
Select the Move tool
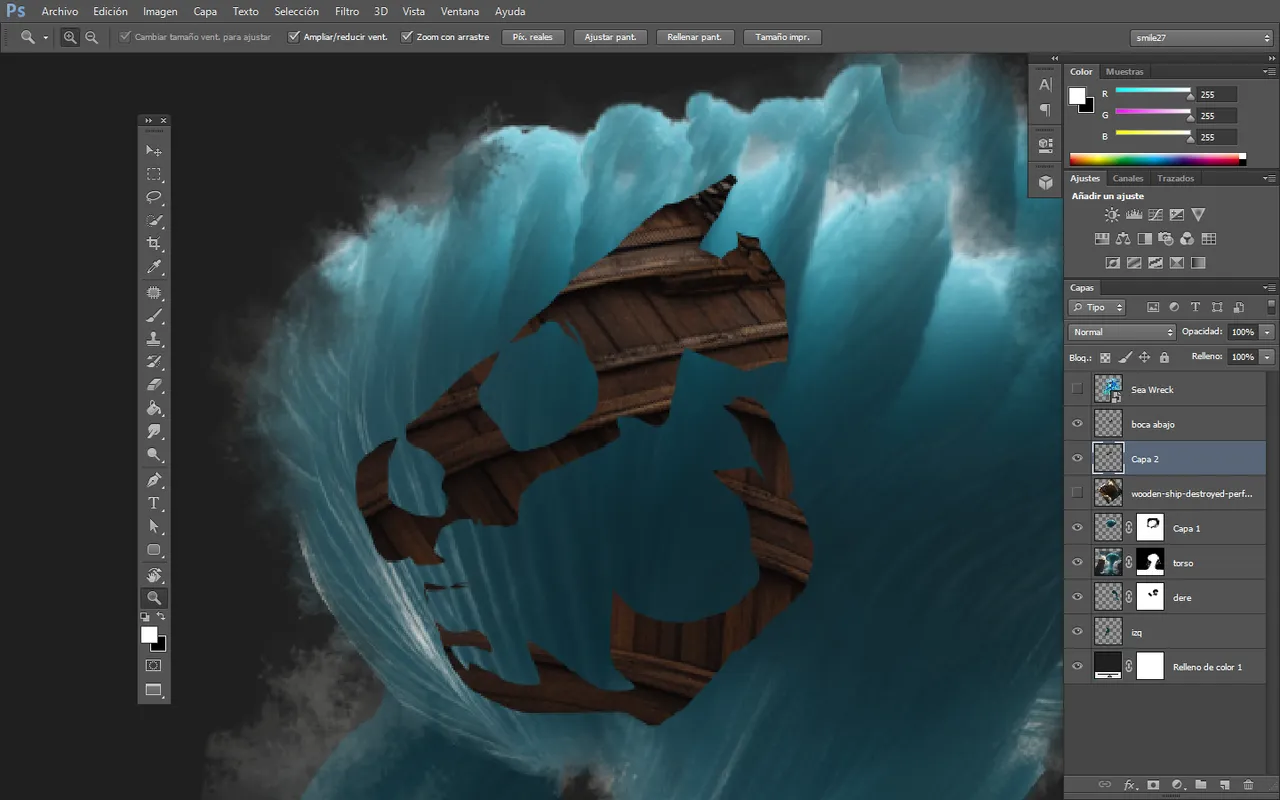click(x=154, y=151)
